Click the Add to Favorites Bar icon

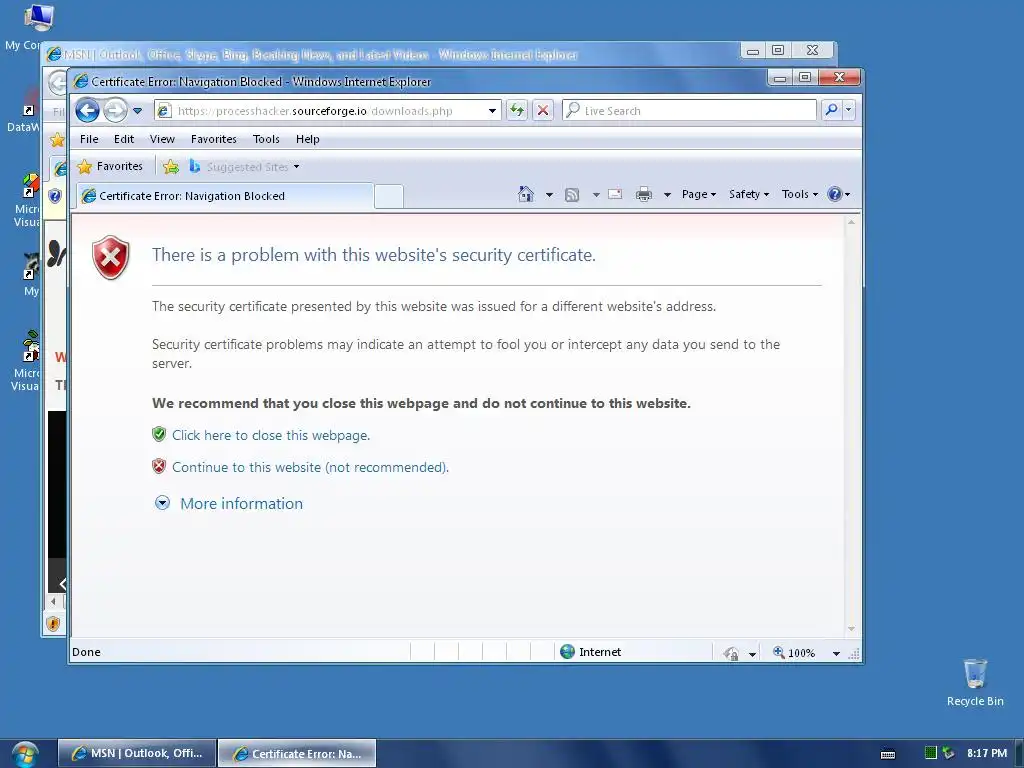[170, 167]
